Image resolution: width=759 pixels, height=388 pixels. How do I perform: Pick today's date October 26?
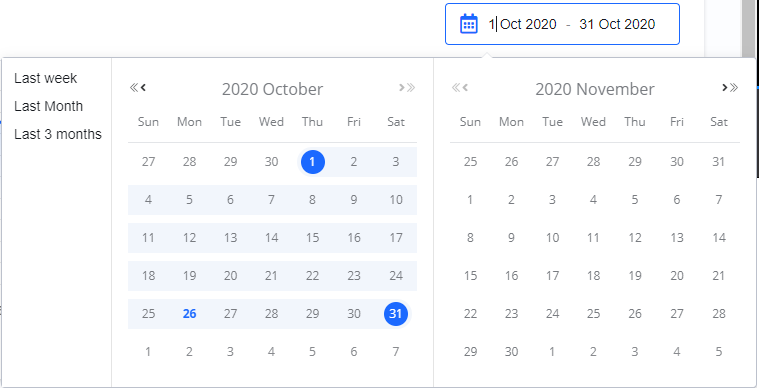click(x=189, y=314)
